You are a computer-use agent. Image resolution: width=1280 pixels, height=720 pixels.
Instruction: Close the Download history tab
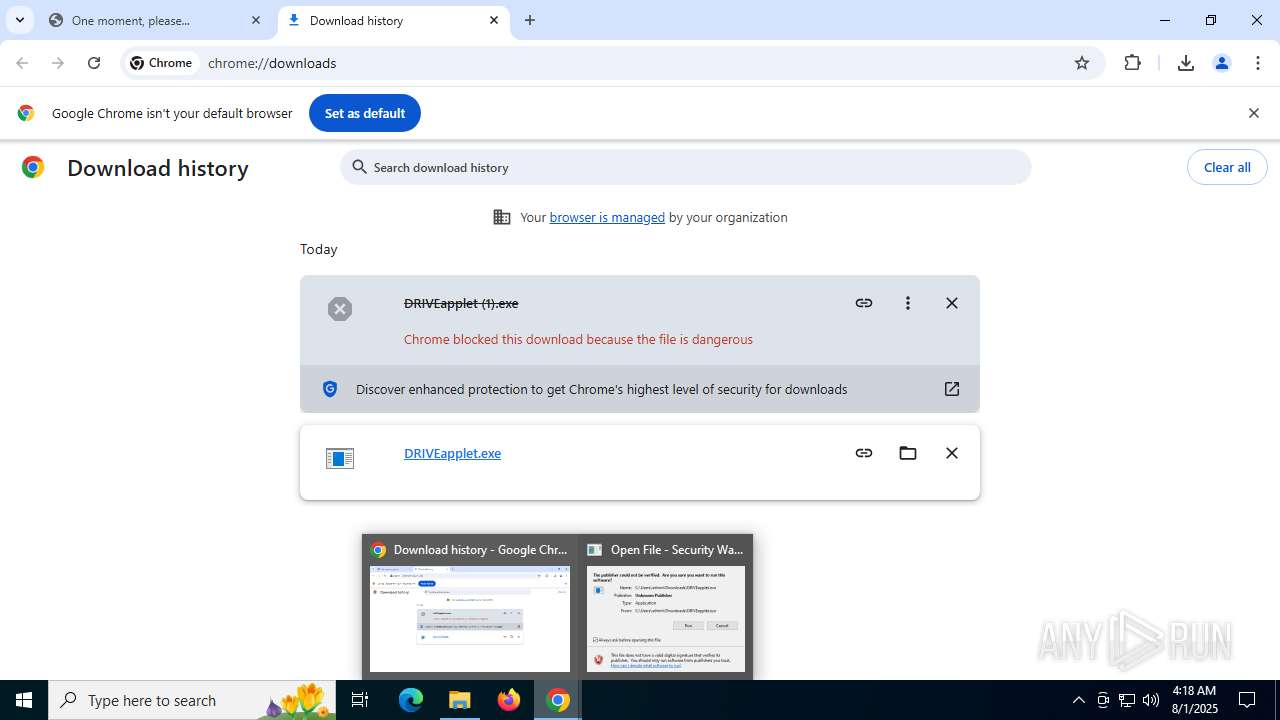(x=494, y=20)
